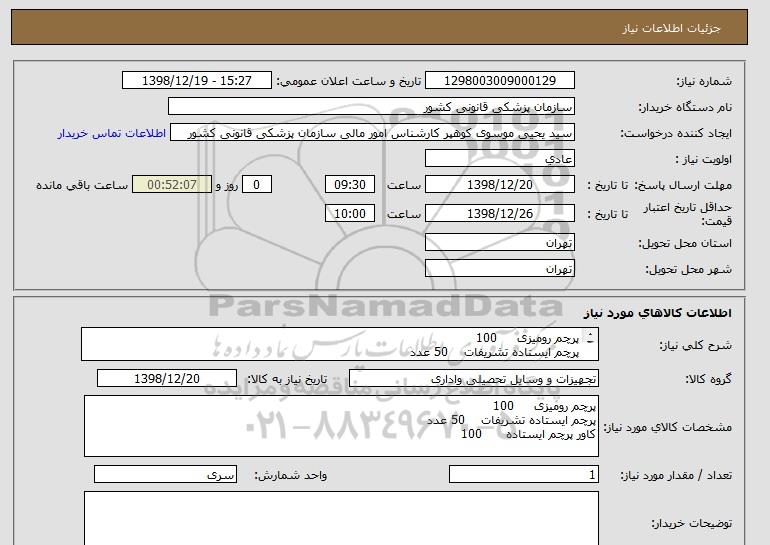The image size is (770, 545).
Task: Click the label اولویت نیاز
Action: click(703, 159)
